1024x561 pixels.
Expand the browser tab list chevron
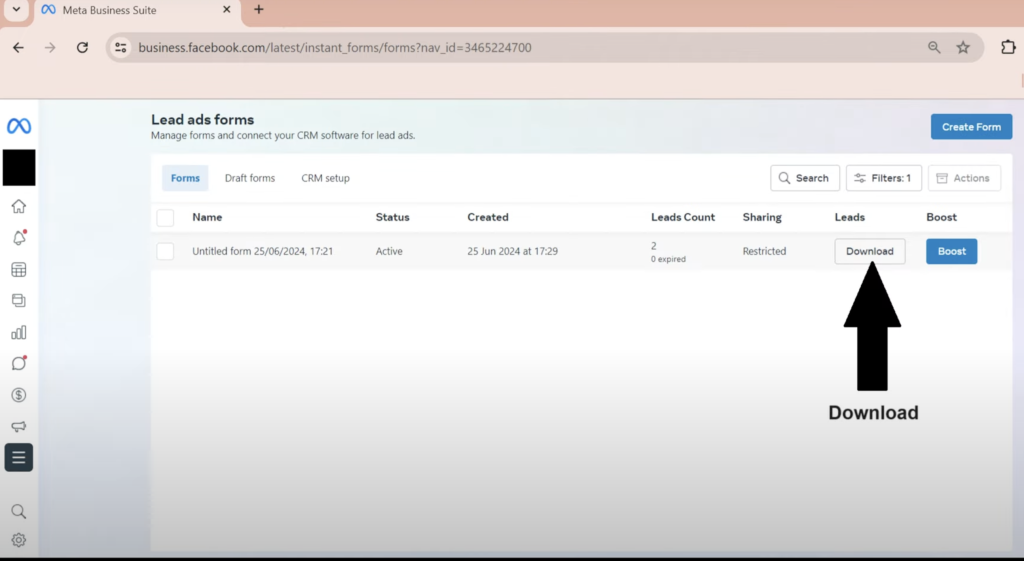tap(16, 10)
